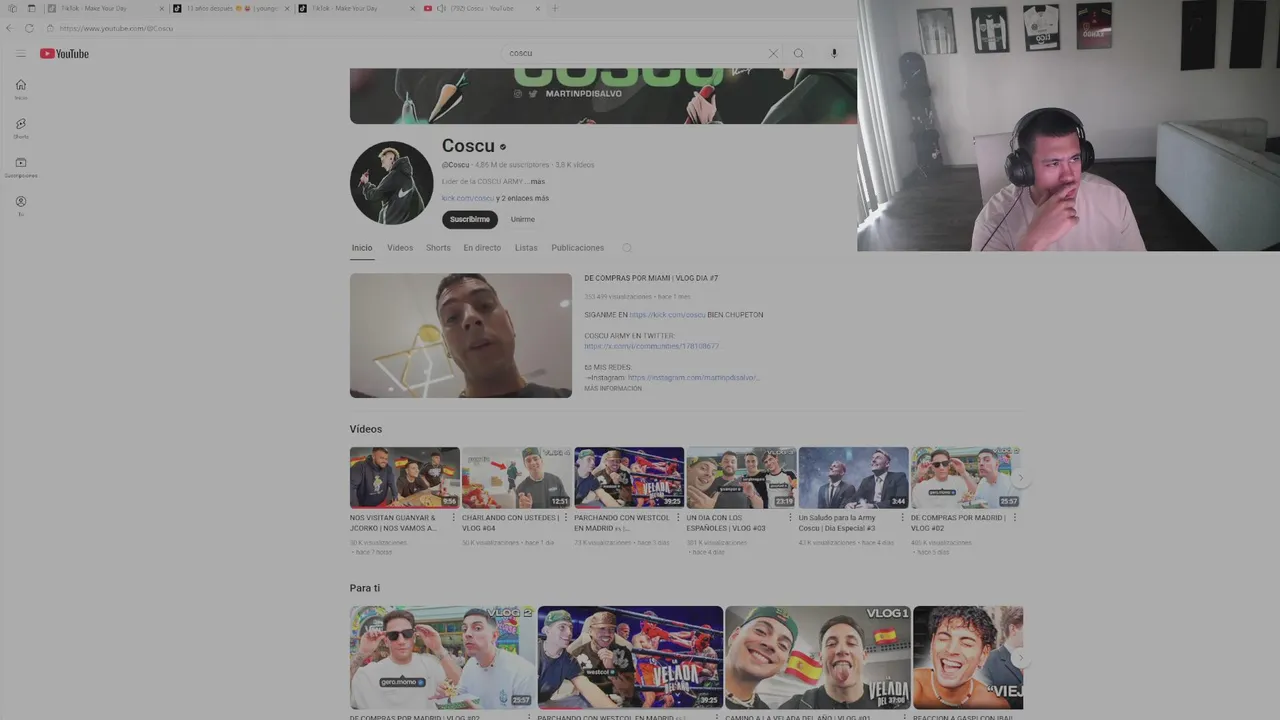This screenshot has height=720, width=1280.
Task: Play featured video DE COMPRAS POR MIAMI
Action: [x=461, y=335]
